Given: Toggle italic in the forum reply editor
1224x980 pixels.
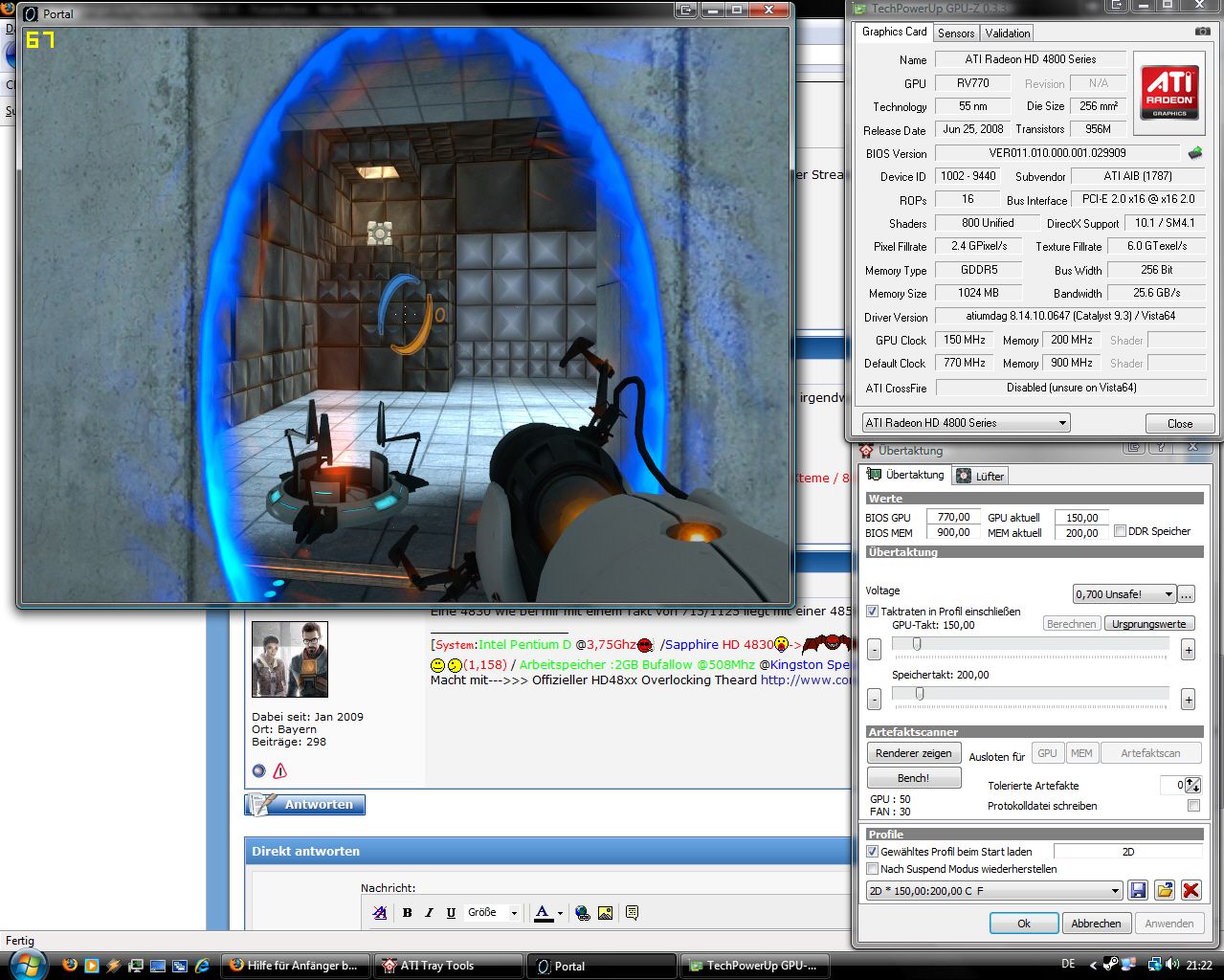Looking at the screenshot, I should click(x=429, y=913).
